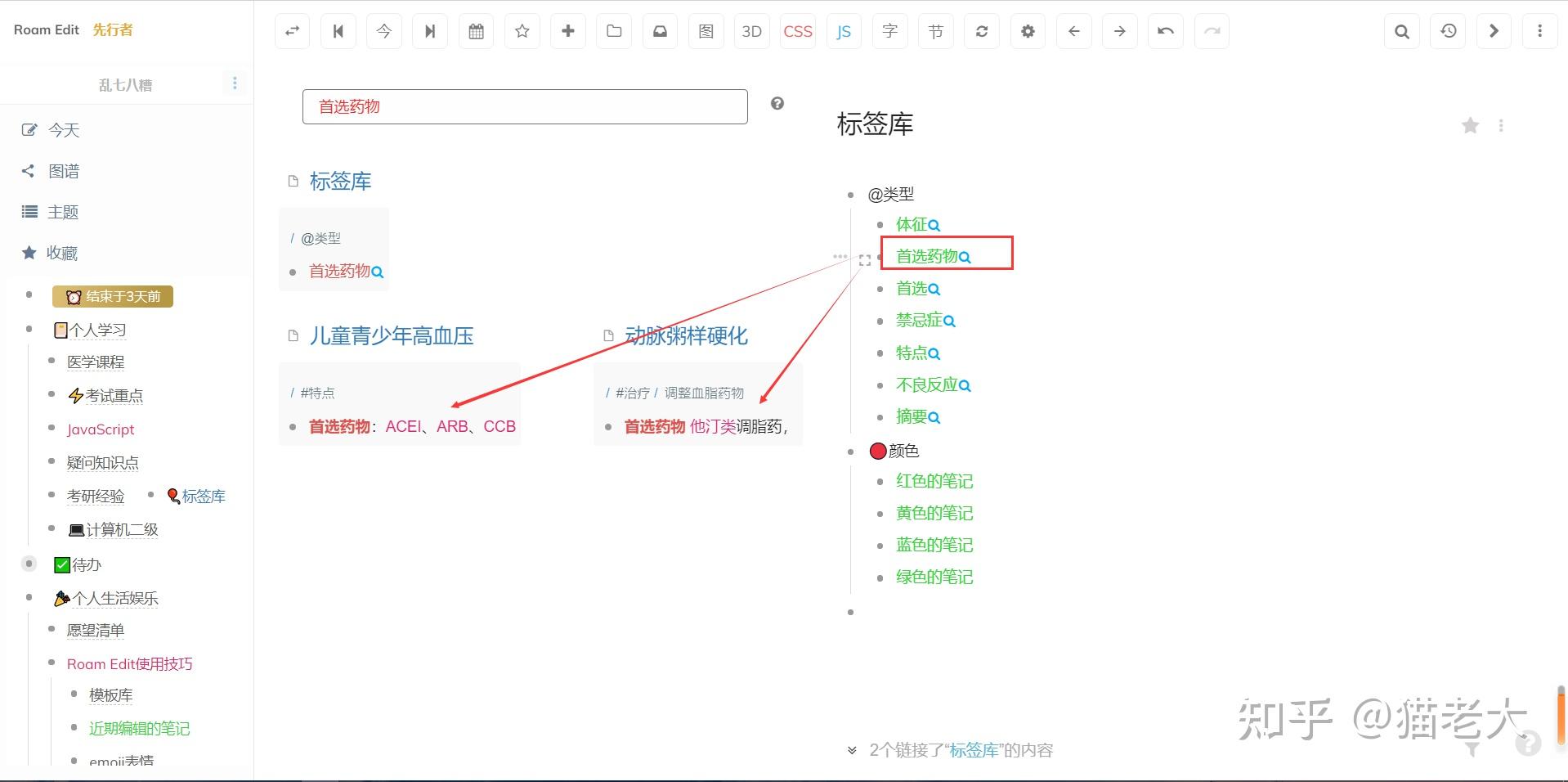Expand the 2个链接了标签库的内容 section

(x=851, y=749)
